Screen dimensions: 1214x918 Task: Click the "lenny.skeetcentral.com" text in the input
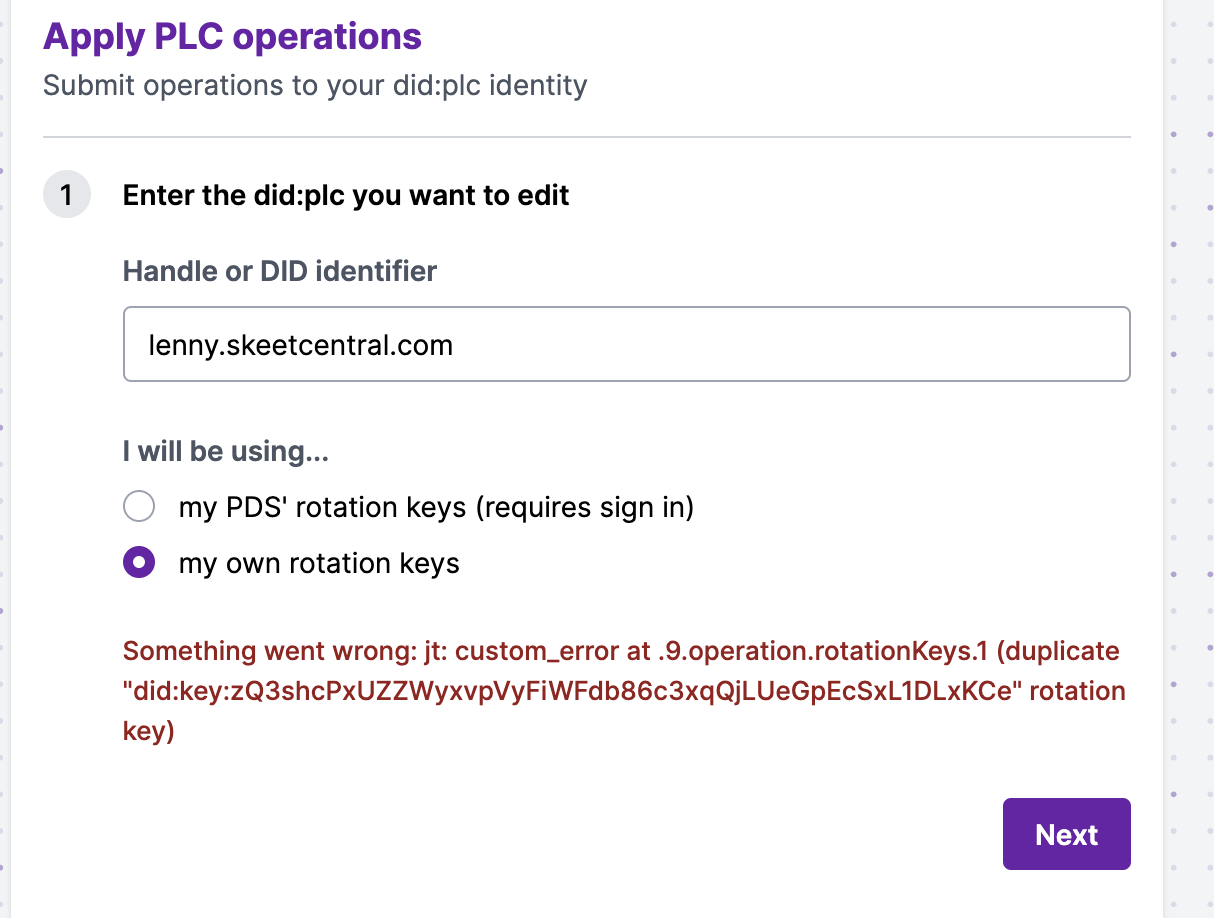[x=300, y=346]
